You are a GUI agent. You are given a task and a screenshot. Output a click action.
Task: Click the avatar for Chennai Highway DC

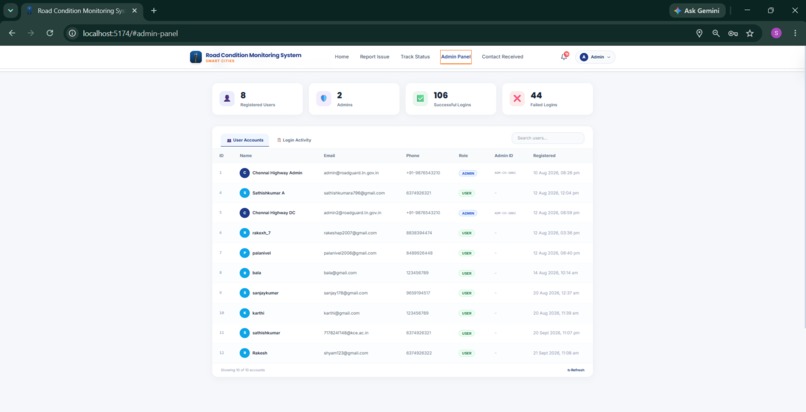(245, 213)
